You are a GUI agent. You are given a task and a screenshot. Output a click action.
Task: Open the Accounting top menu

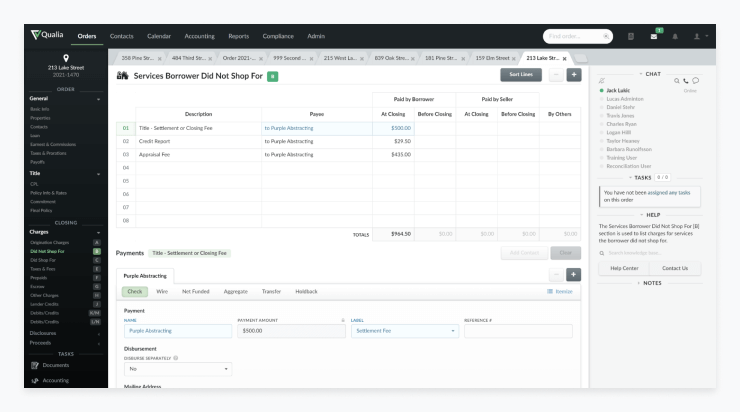[199, 36]
